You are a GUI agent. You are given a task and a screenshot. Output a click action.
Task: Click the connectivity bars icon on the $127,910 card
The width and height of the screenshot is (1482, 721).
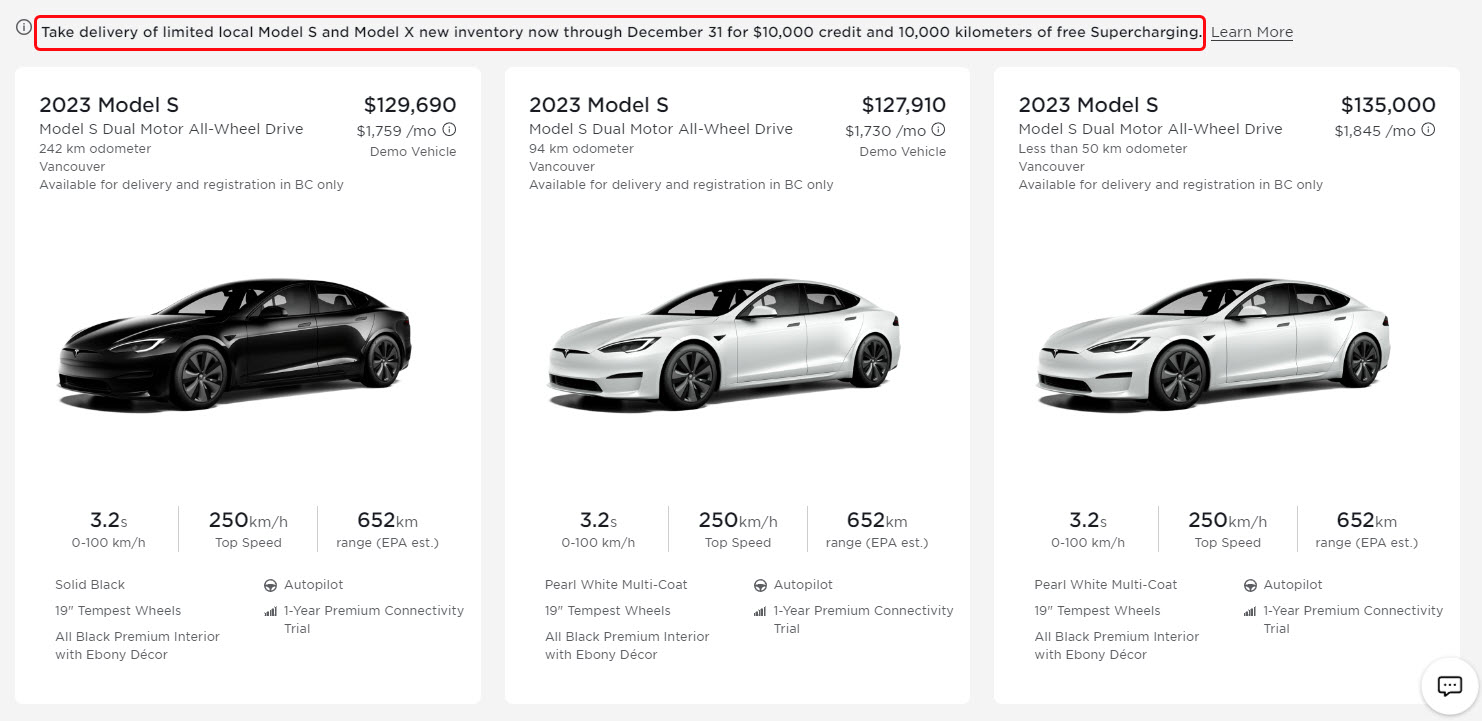pyautogui.click(x=760, y=611)
